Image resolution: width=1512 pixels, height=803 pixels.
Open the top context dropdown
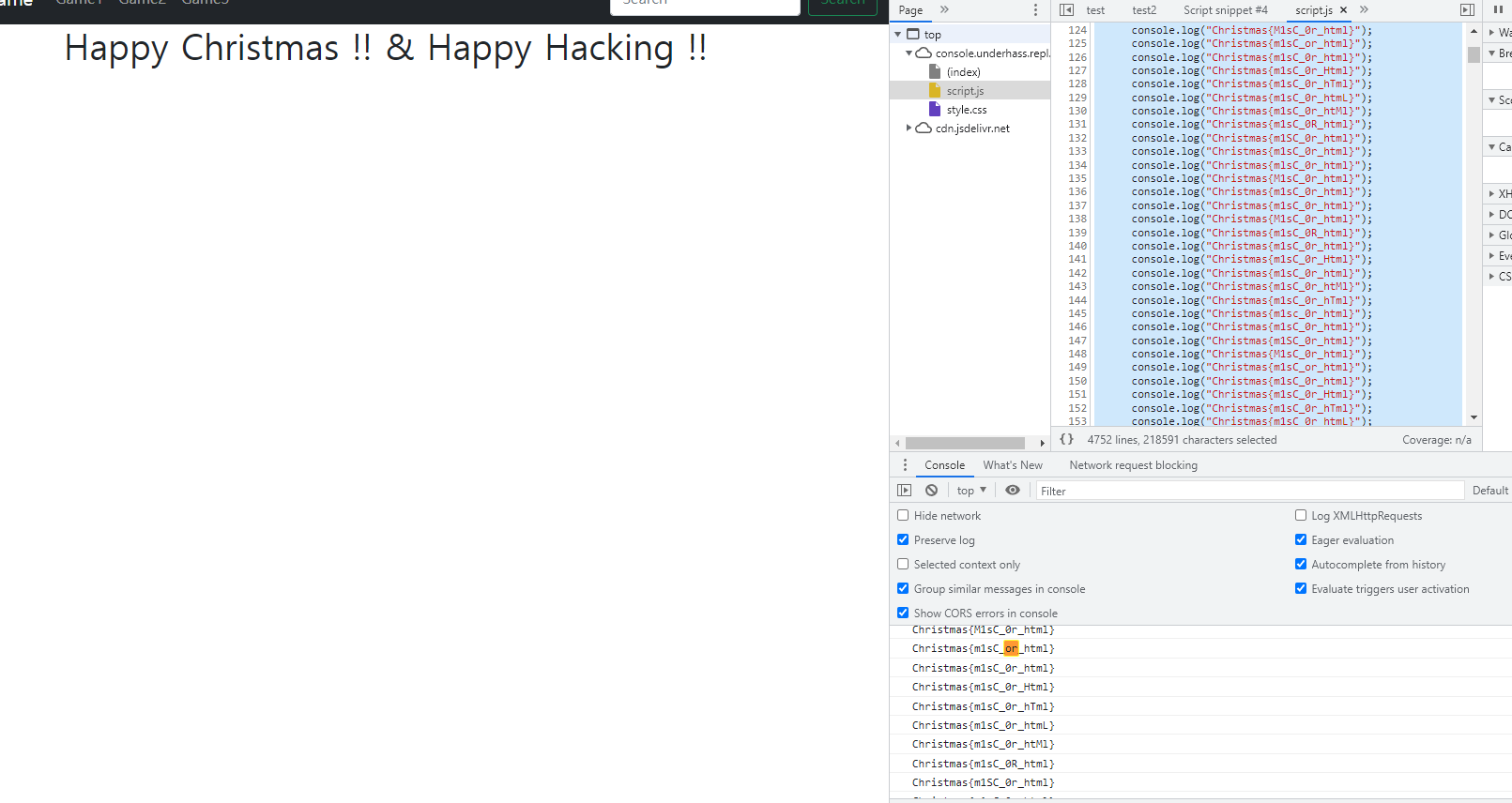971,491
